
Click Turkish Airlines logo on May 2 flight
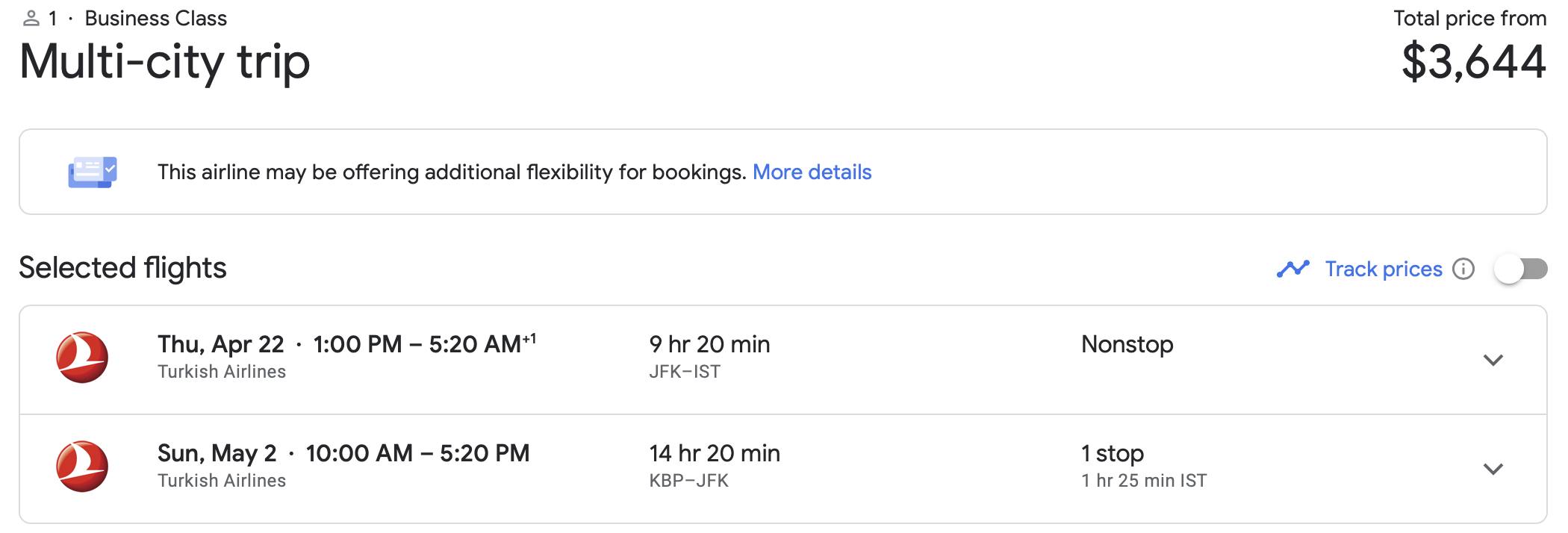tap(82, 467)
